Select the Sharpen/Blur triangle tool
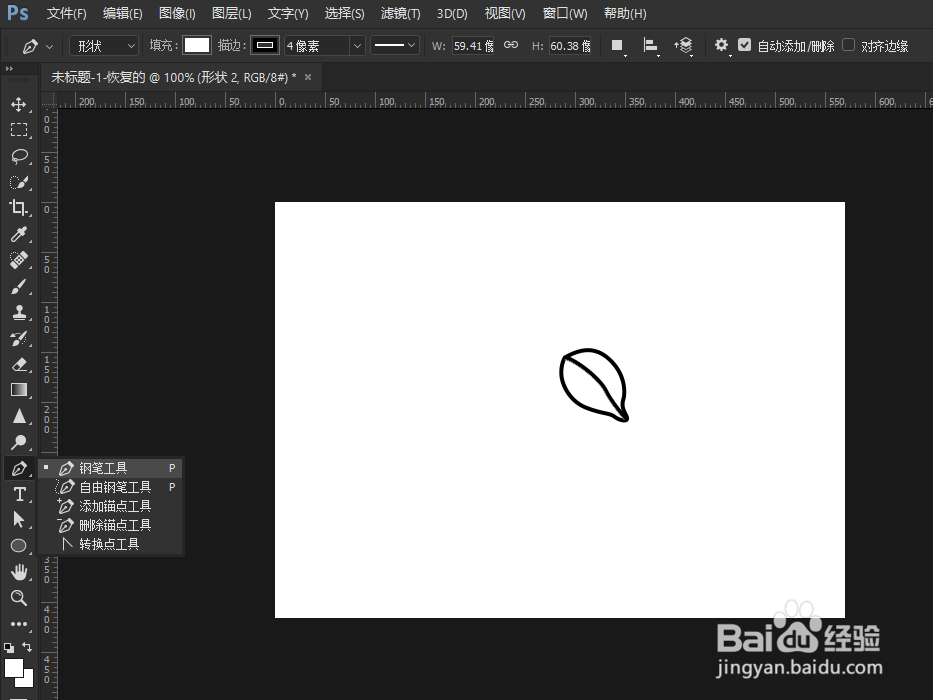The height and width of the screenshot is (700, 933). tap(18, 416)
